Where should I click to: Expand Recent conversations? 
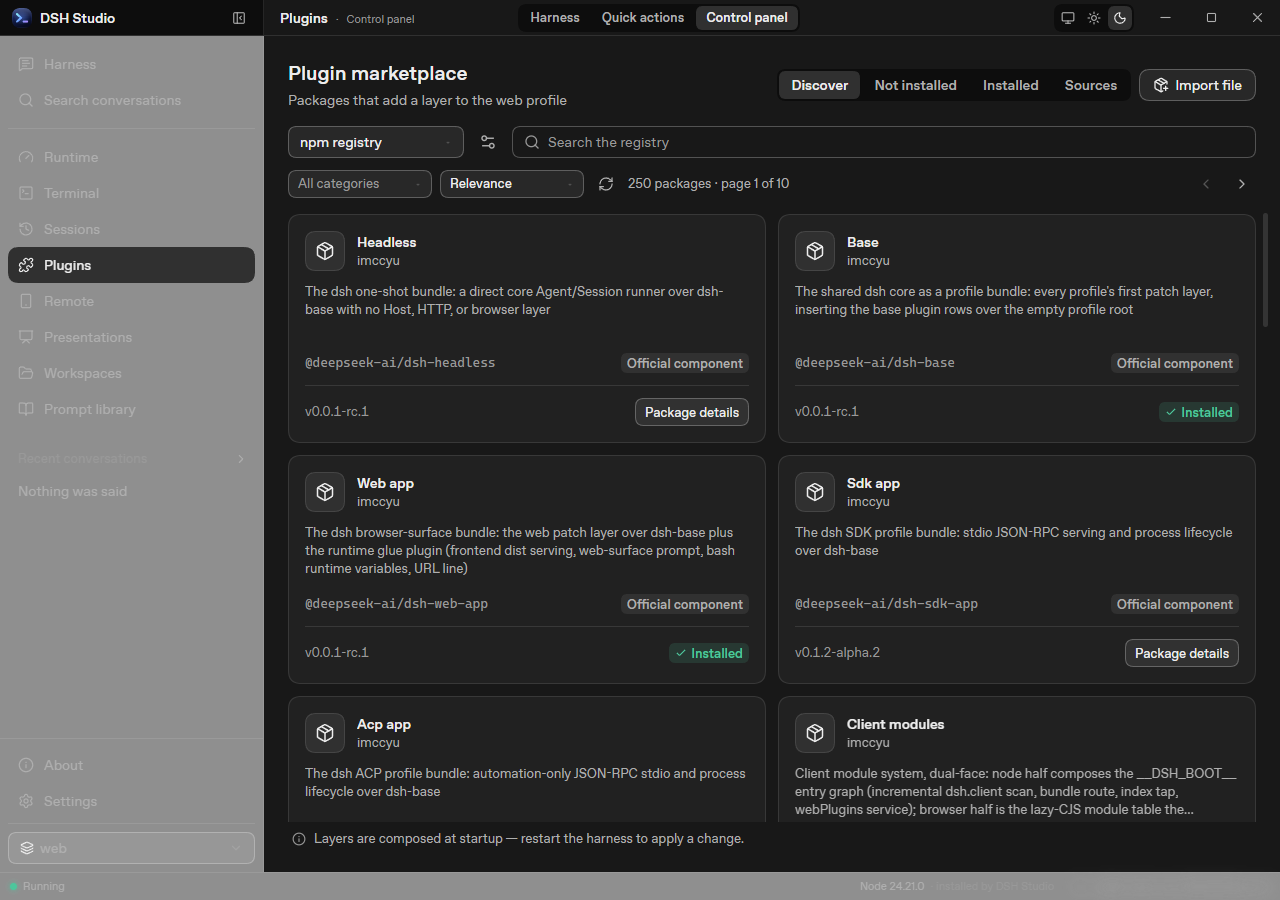point(131,458)
